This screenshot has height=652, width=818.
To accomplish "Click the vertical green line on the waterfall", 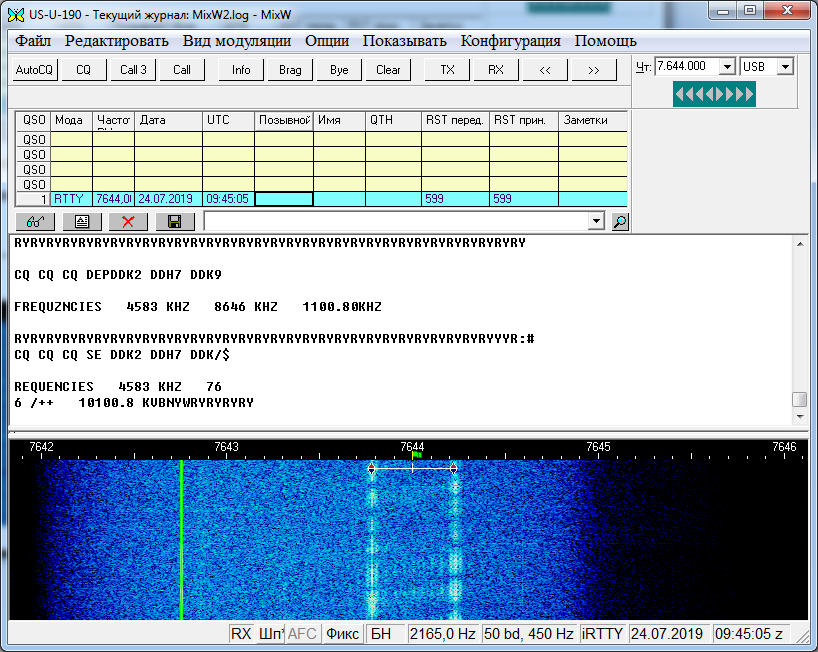I will [182, 540].
